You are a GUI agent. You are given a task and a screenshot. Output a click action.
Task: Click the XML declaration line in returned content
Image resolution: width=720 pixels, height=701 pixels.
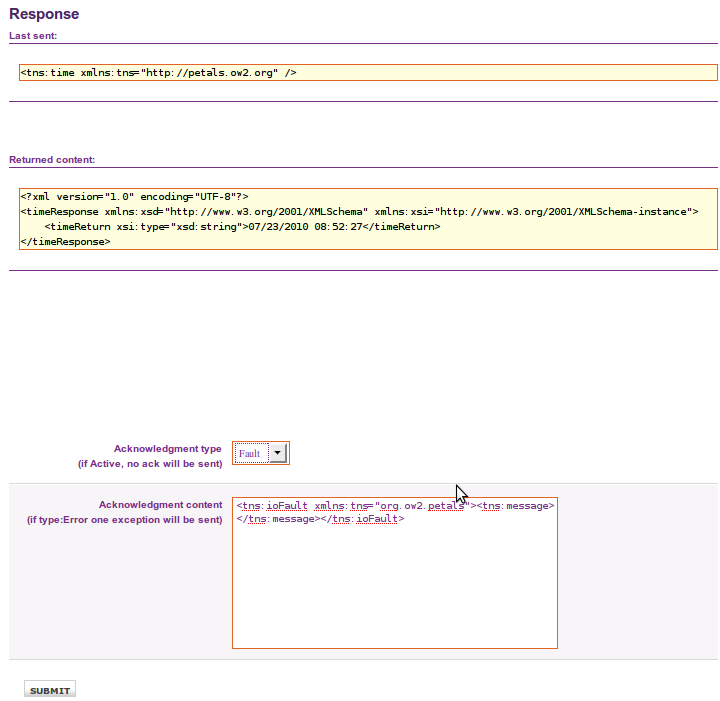tap(134, 197)
